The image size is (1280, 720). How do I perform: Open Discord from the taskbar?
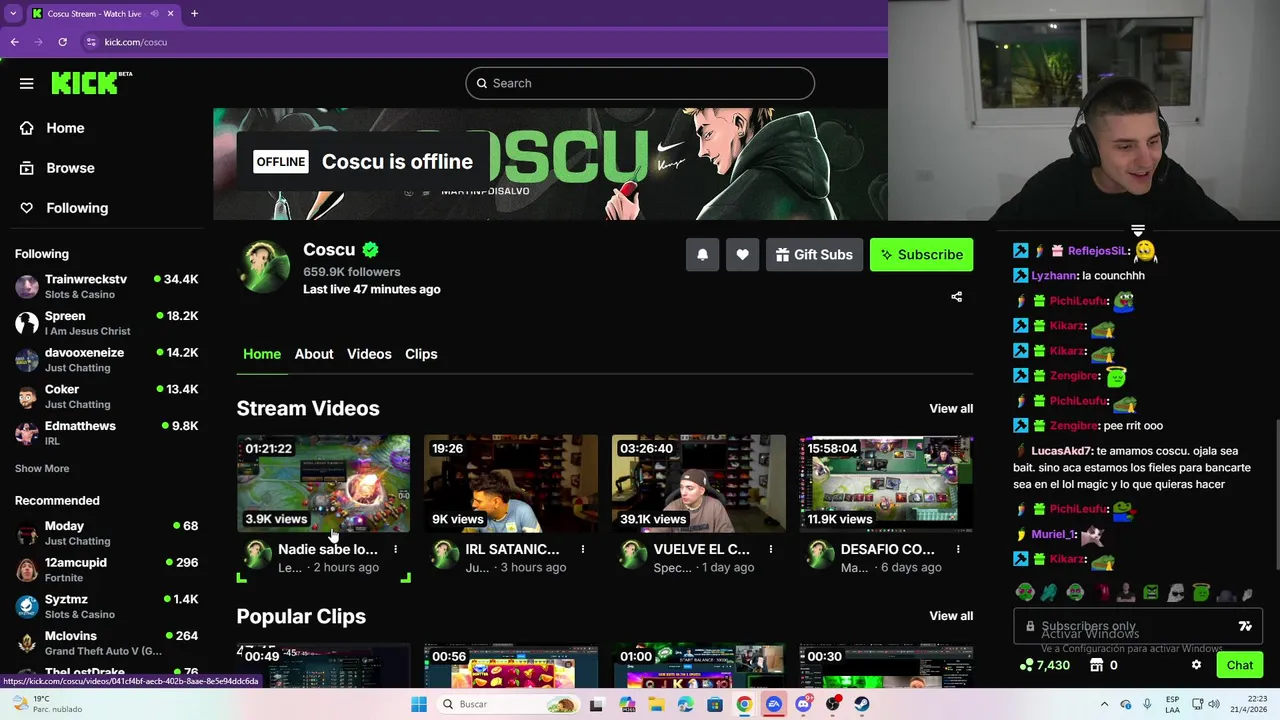click(803, 704)
